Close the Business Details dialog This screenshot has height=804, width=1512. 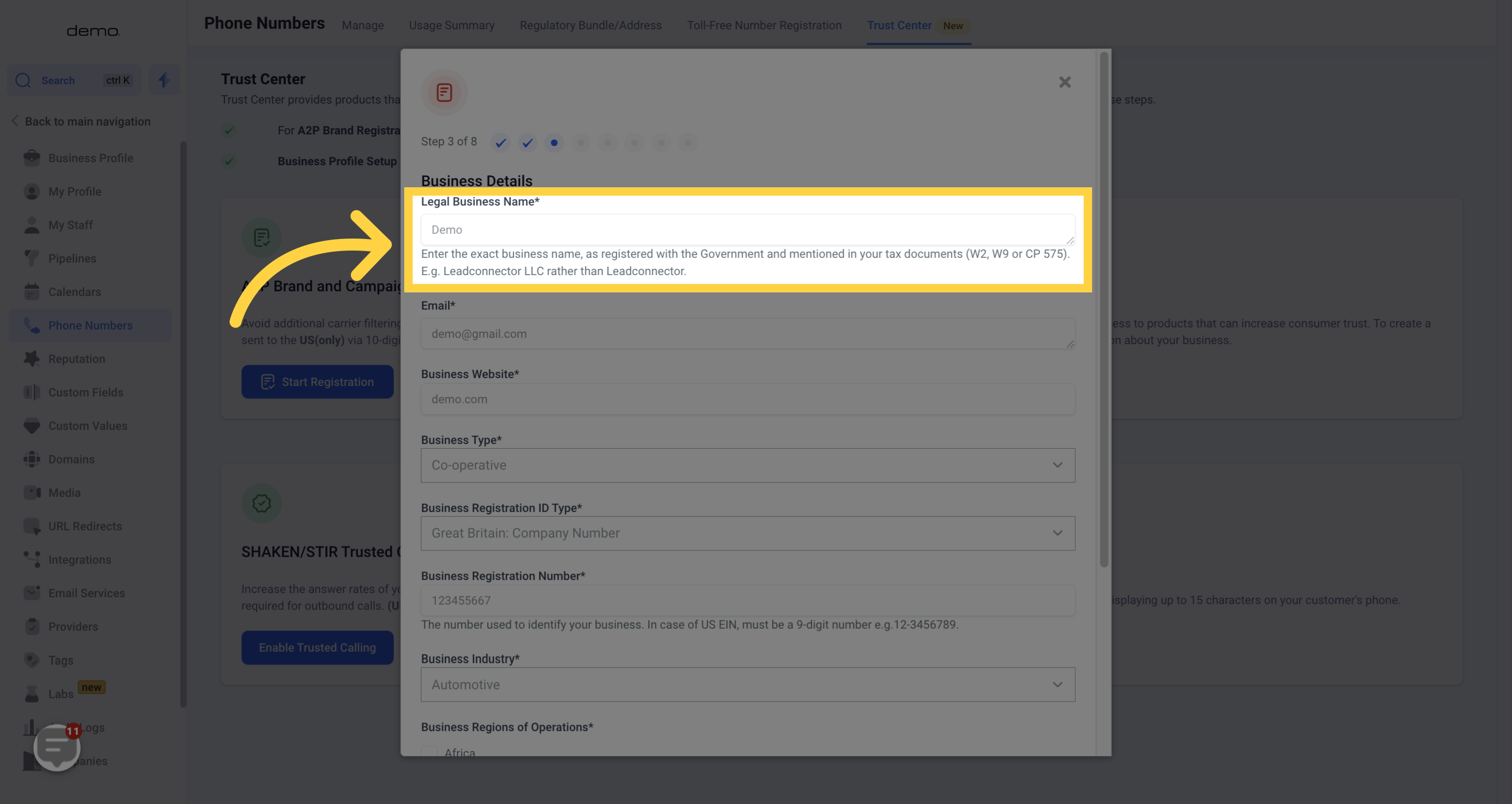coord(1065,82)
